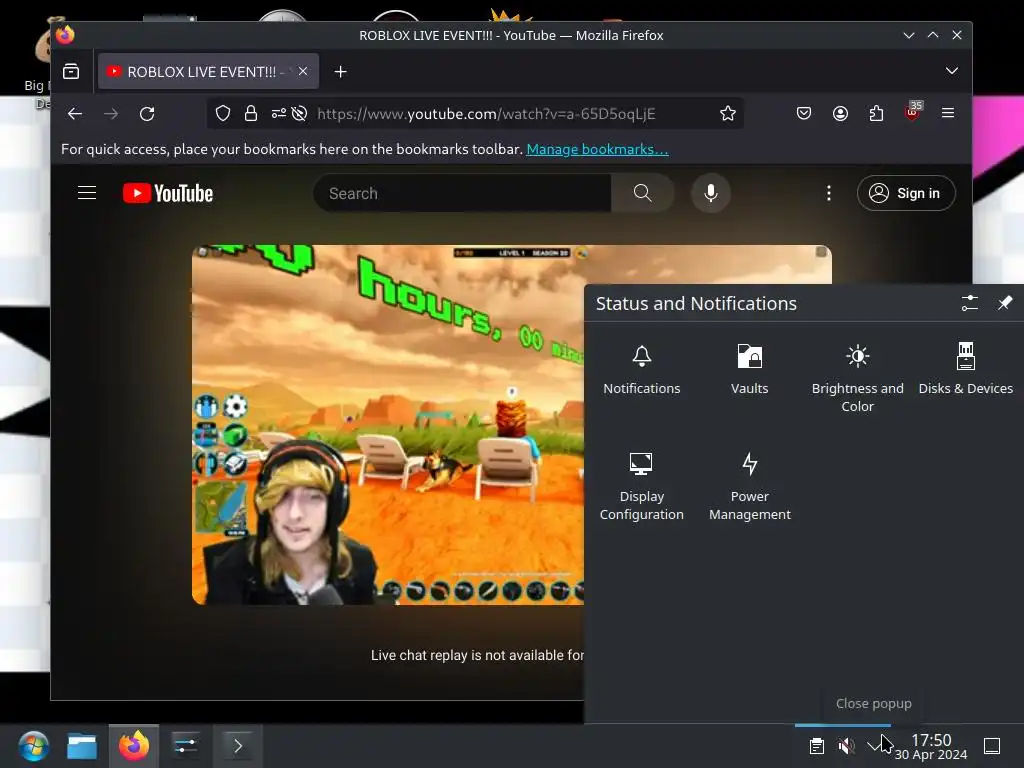Open System Settings from the taskbar
The image size is (1024, 768).
[x=185, y=746]
